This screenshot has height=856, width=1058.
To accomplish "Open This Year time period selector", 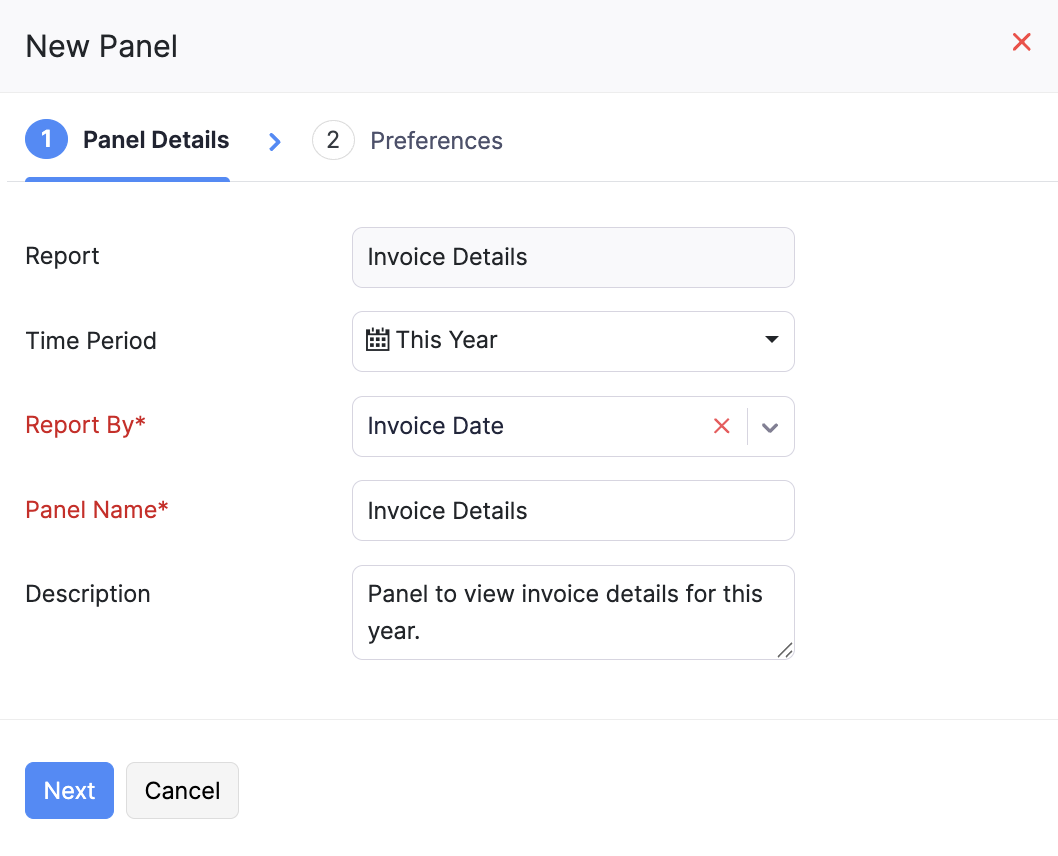I will tap(573, 340).
